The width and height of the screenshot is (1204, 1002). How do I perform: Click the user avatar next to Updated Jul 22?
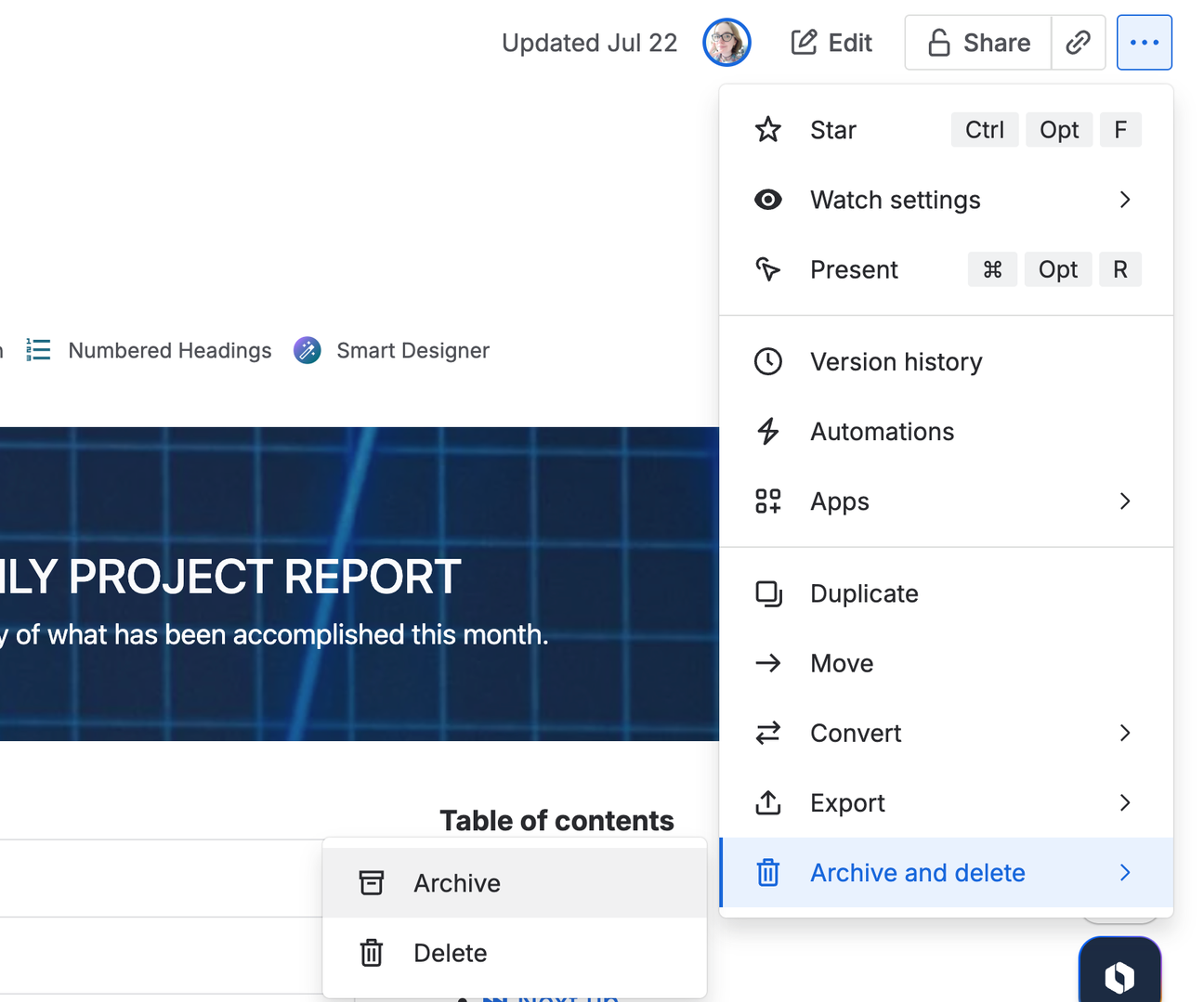[726, 42]
